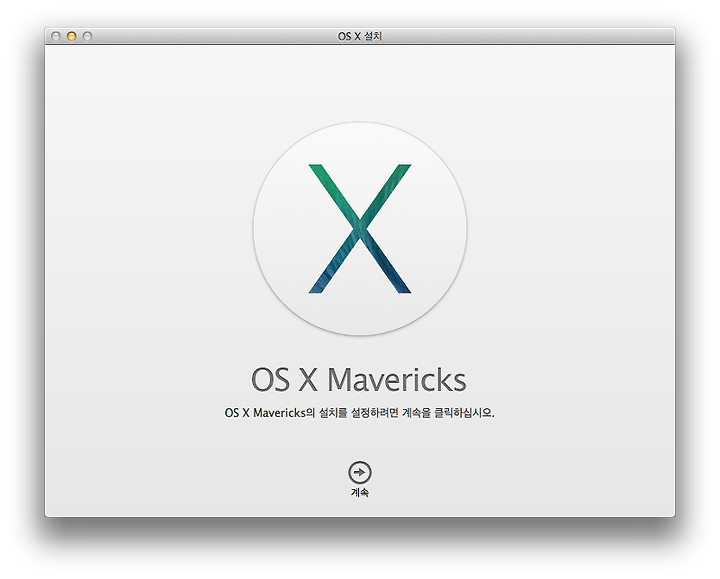Minimize the OS X installer window
This screenshot has height=579, width=720.
(x=72, y=36)
